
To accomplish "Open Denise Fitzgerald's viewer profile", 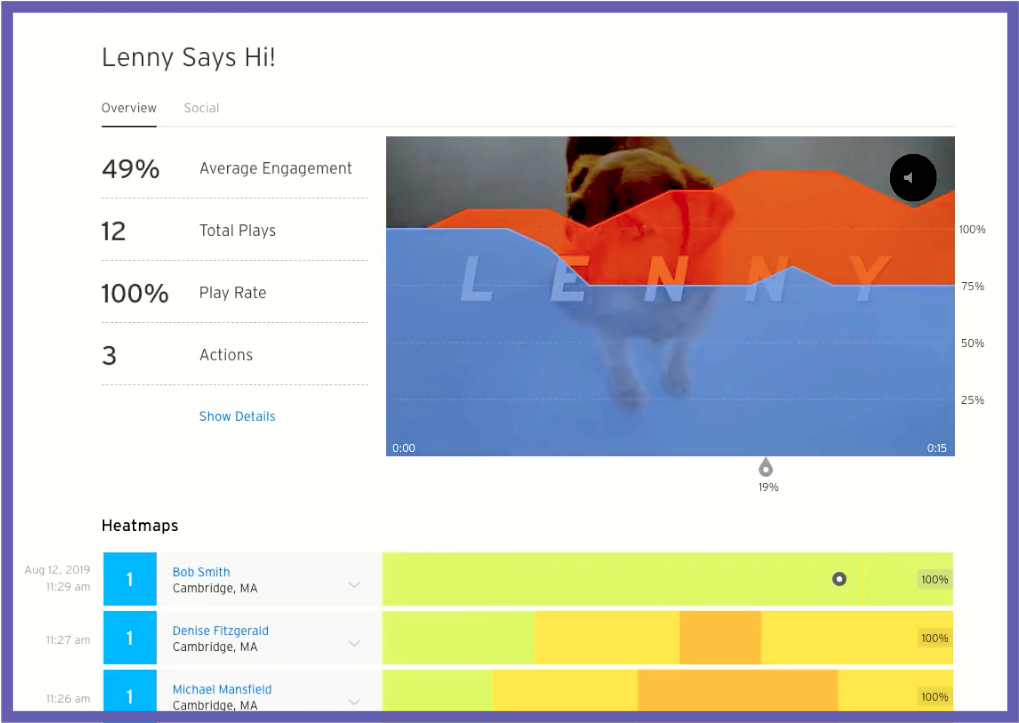I will 220,630.
